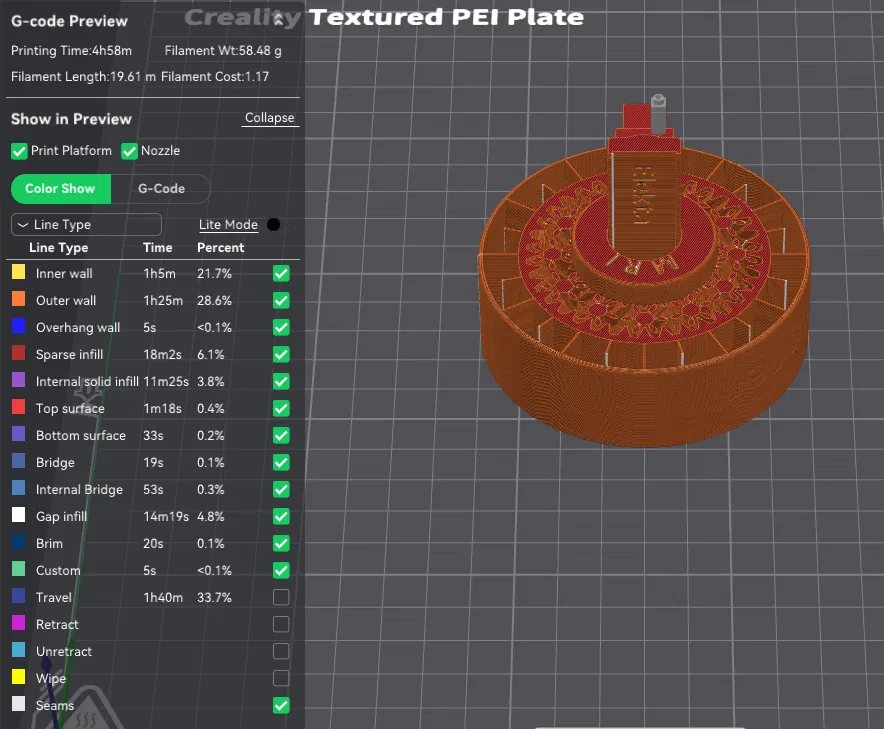Image resolution: width=884 pixels, height=729 pixels.
Task: Click the white Gap infill swatch
Action: 19,515
